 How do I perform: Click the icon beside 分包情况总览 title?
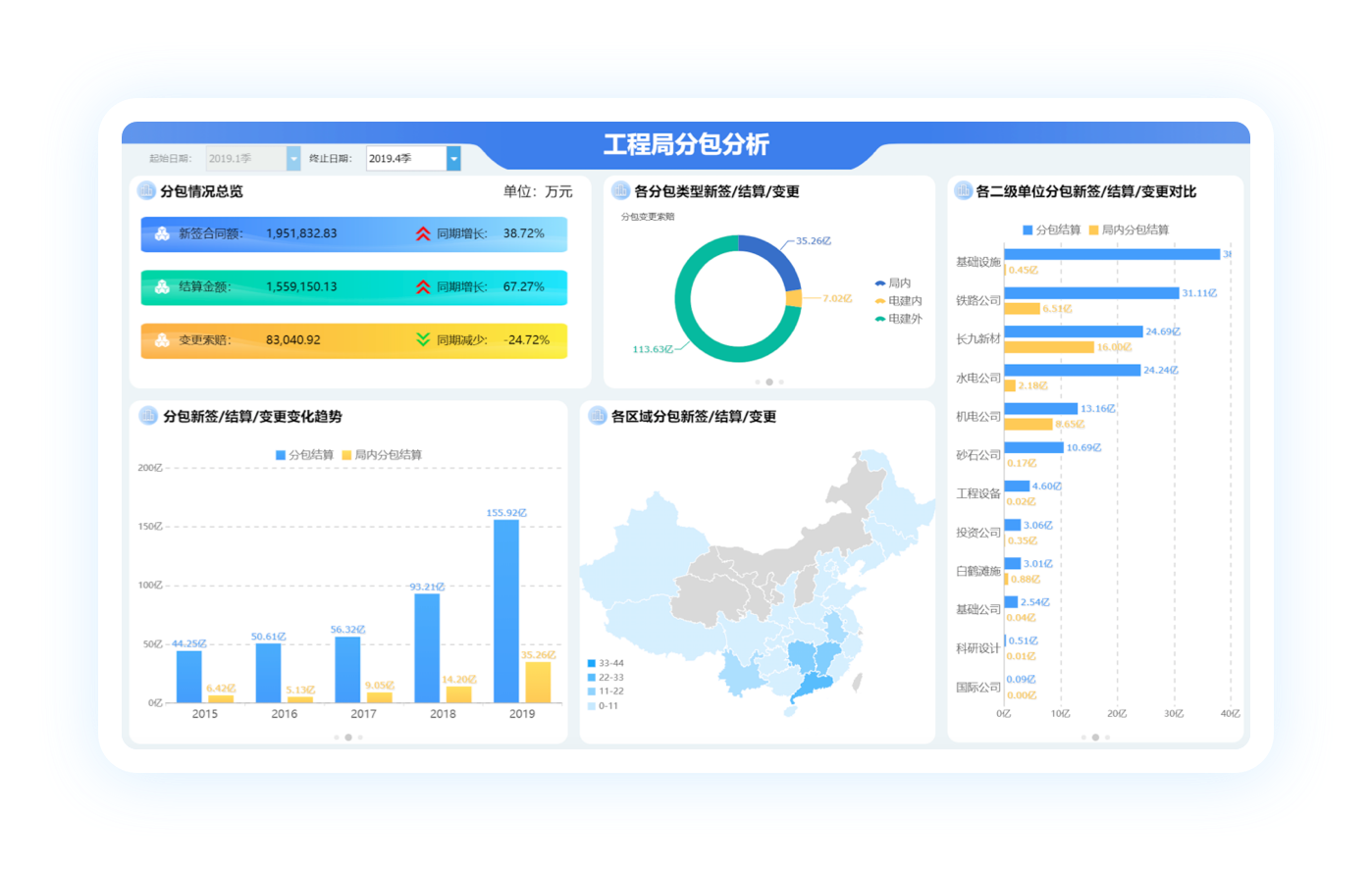click(x=146, y=191)
